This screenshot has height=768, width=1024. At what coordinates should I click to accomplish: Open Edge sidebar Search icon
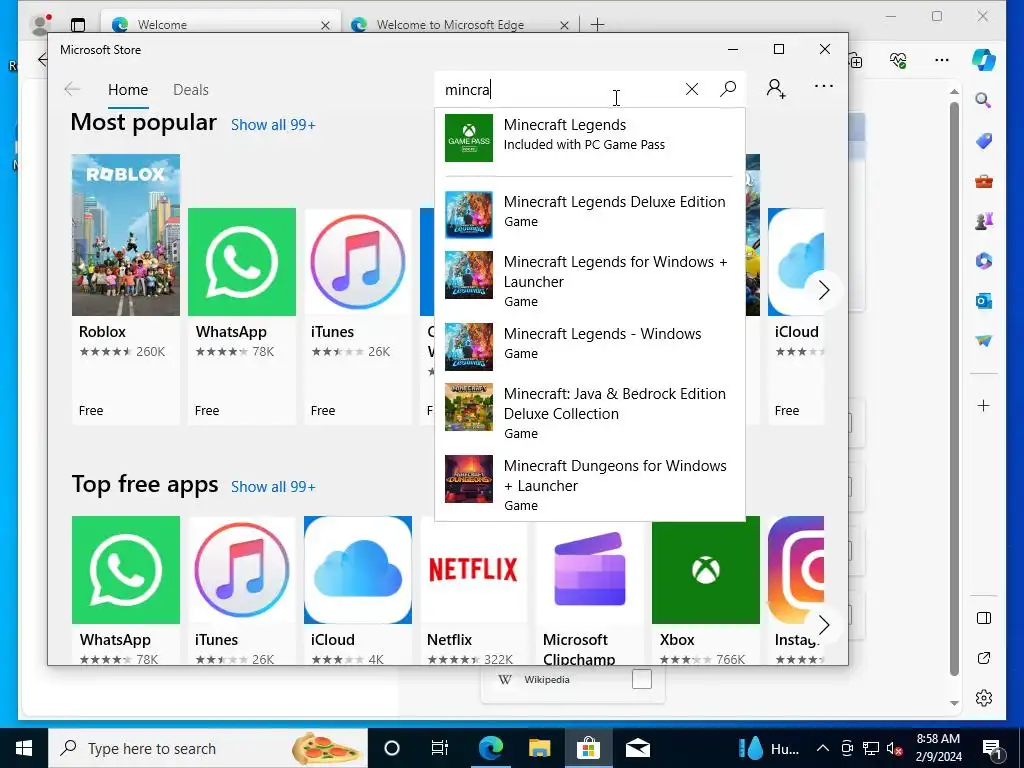984,100
